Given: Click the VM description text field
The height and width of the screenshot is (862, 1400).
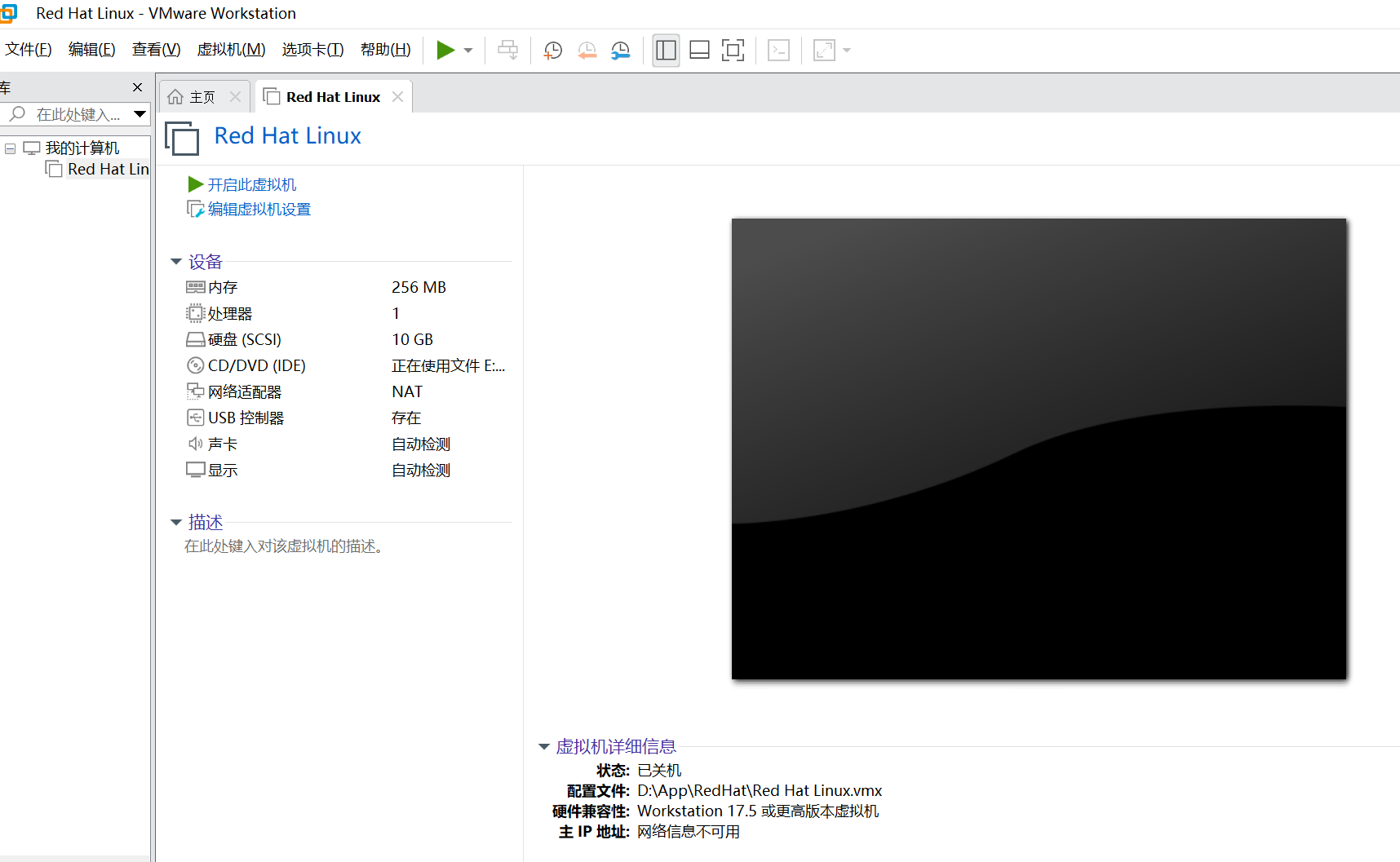Looking at the screenshot, I should (285, 546).
